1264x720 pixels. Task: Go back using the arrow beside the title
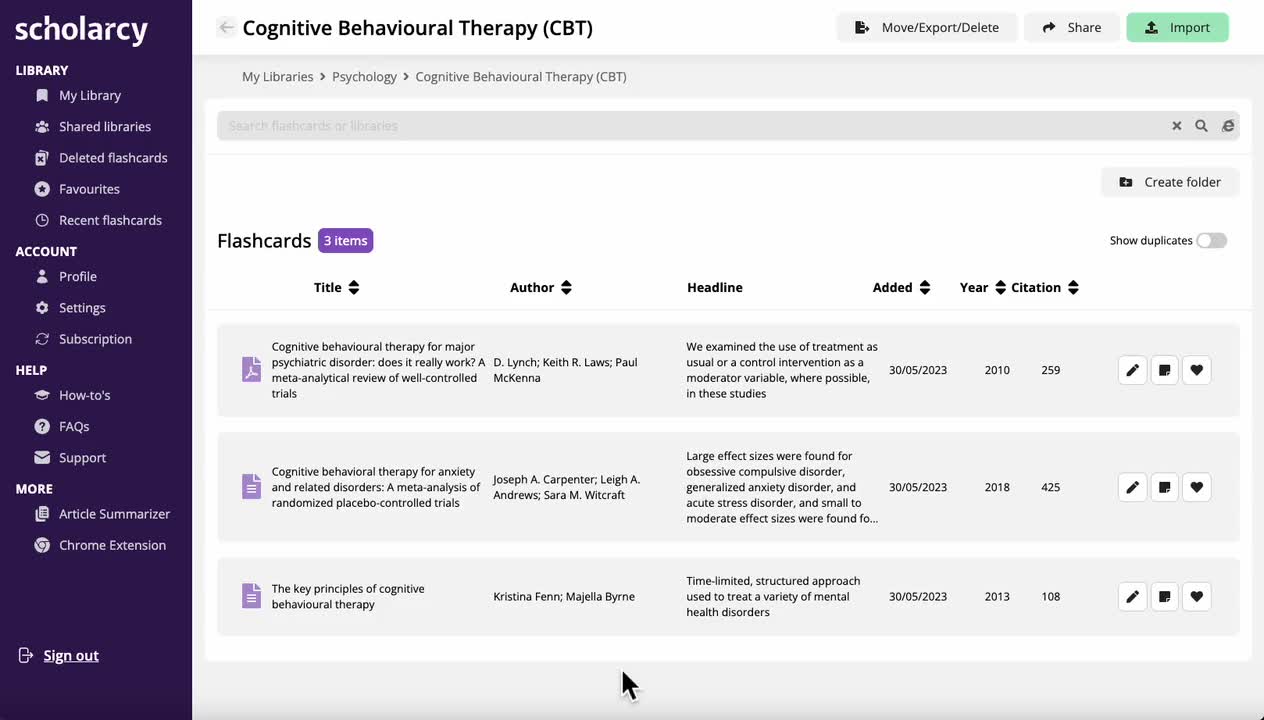[226, 27]
